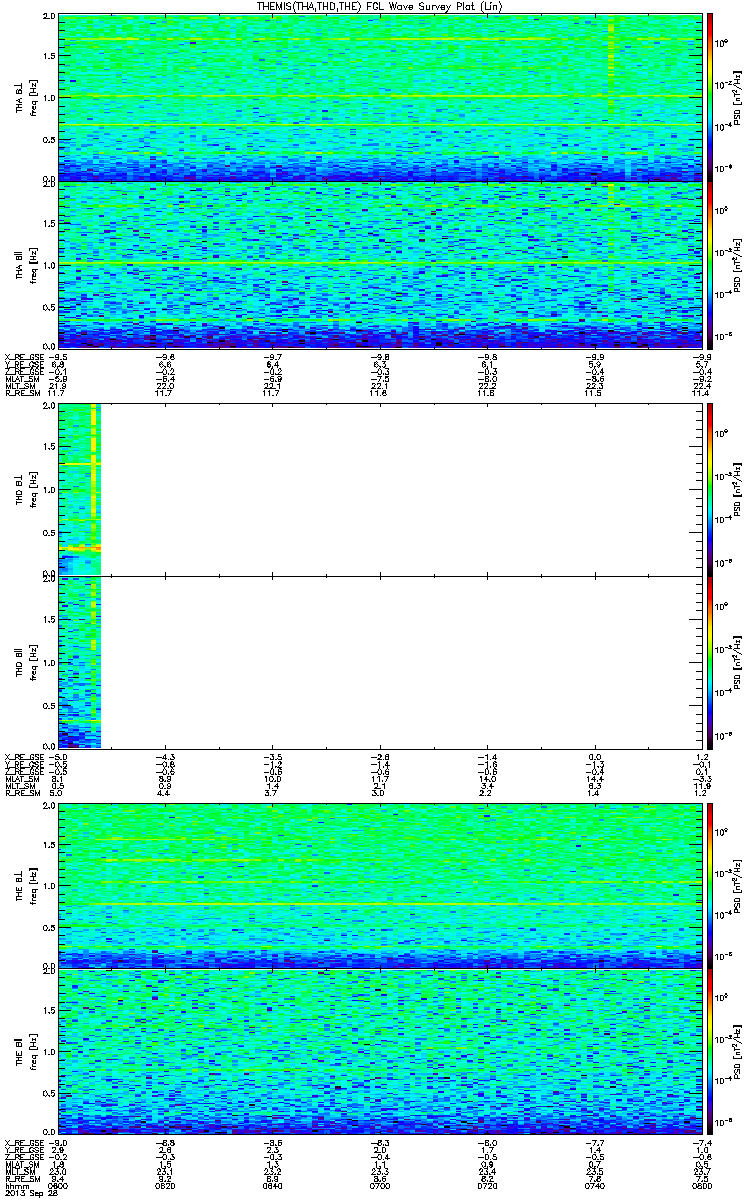Click the '0700' time tick label
This screenshot has width=750, height=1200.
[x=381, y=1184]
